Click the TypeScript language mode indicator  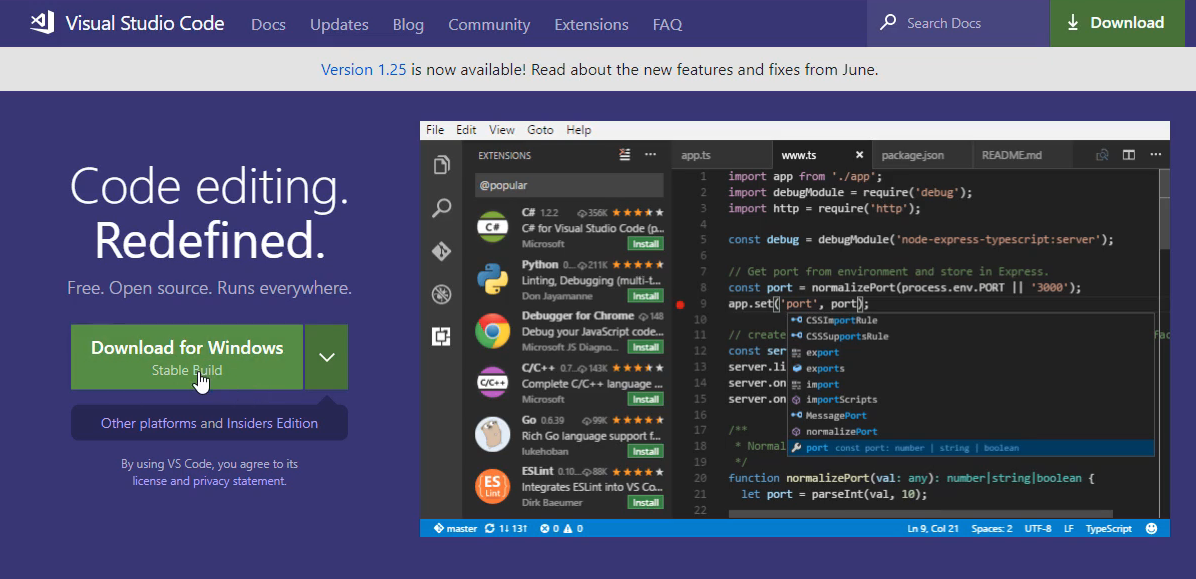(x=1109, y=528)
